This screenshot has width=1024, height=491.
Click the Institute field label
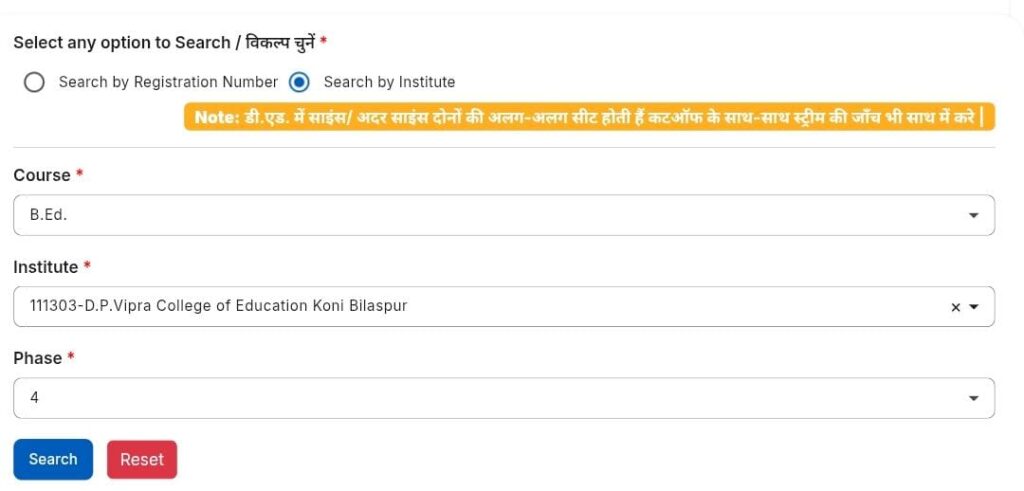click(x=46, y=267)
